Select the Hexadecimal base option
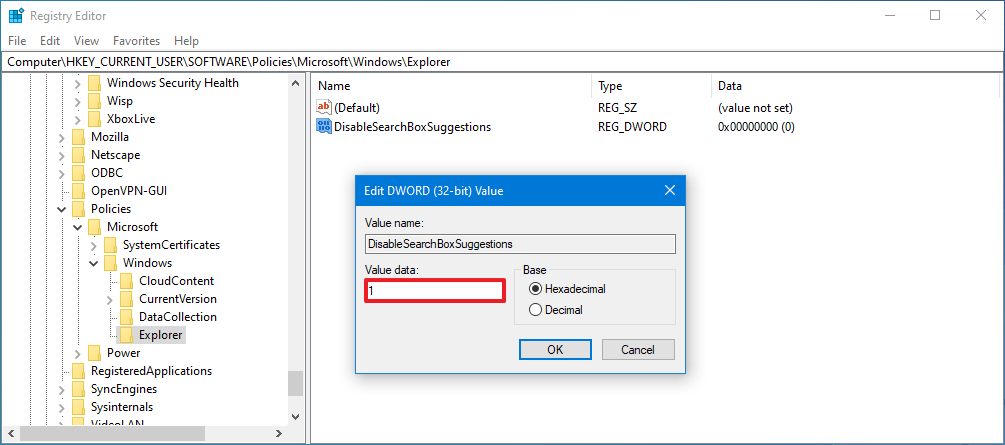Screen dimensions: 1005x445 pyautogui.click(x=534, y=289)
